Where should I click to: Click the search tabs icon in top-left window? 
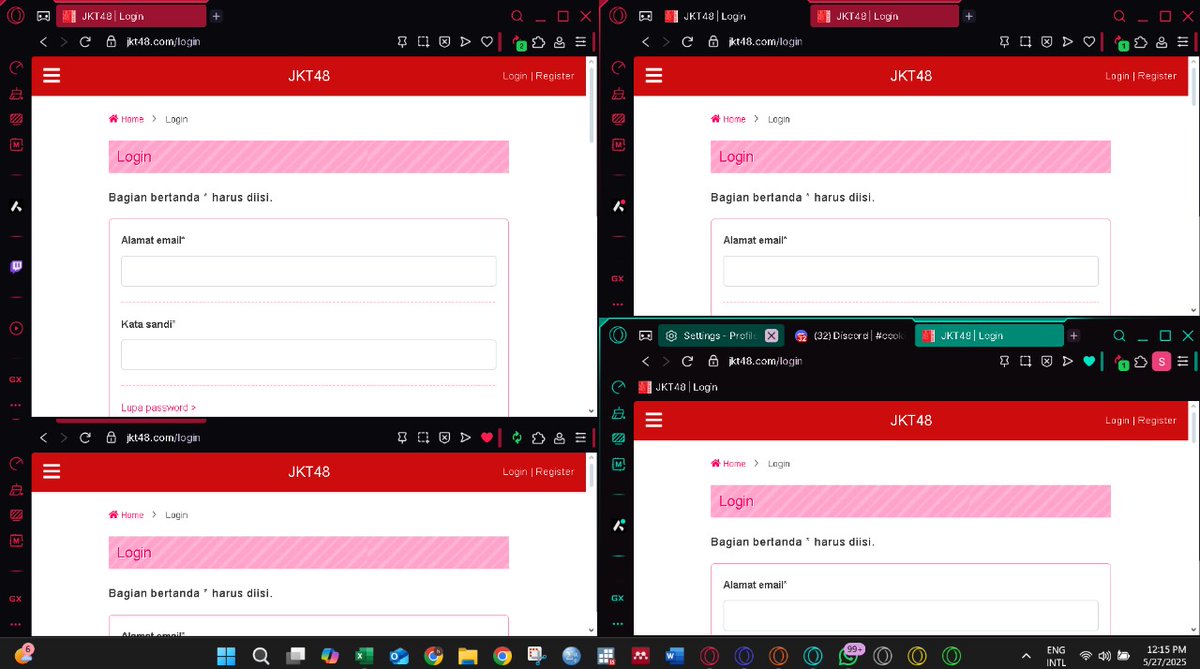pyautogui.click(x=517, y=16)
